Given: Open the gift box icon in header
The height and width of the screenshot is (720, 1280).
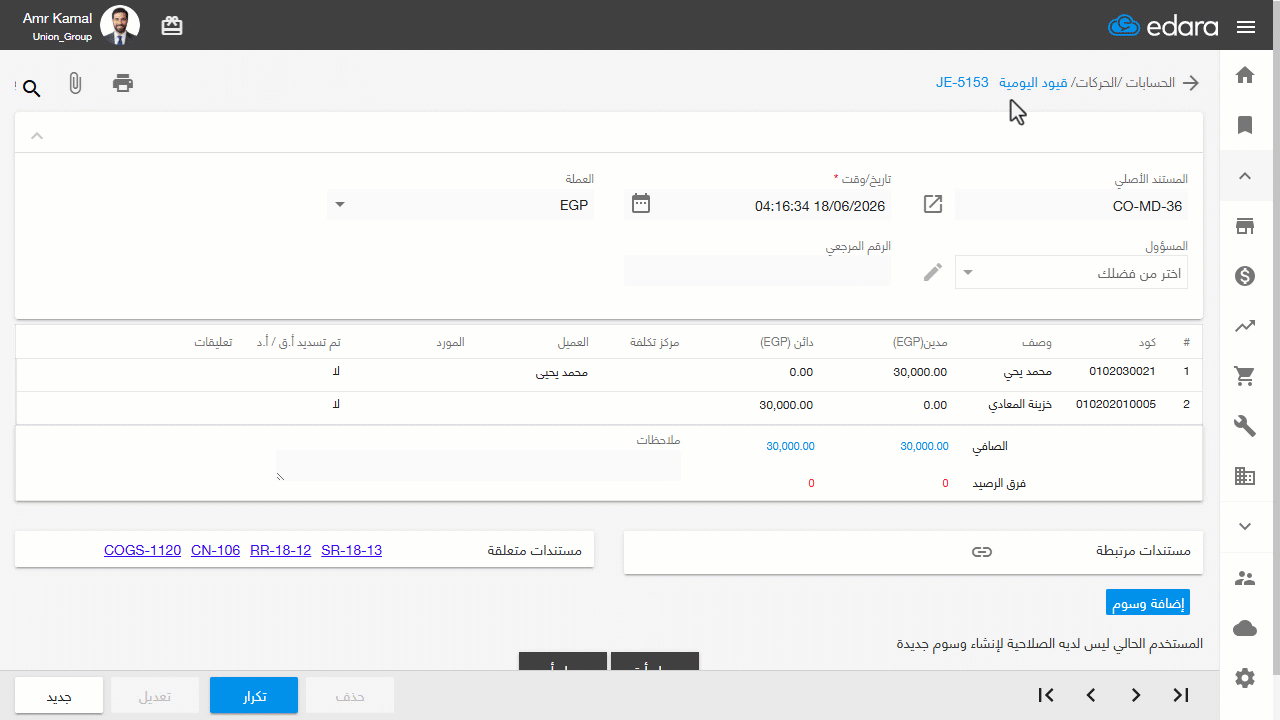Looking at the screenshot, I should (172, 26).
